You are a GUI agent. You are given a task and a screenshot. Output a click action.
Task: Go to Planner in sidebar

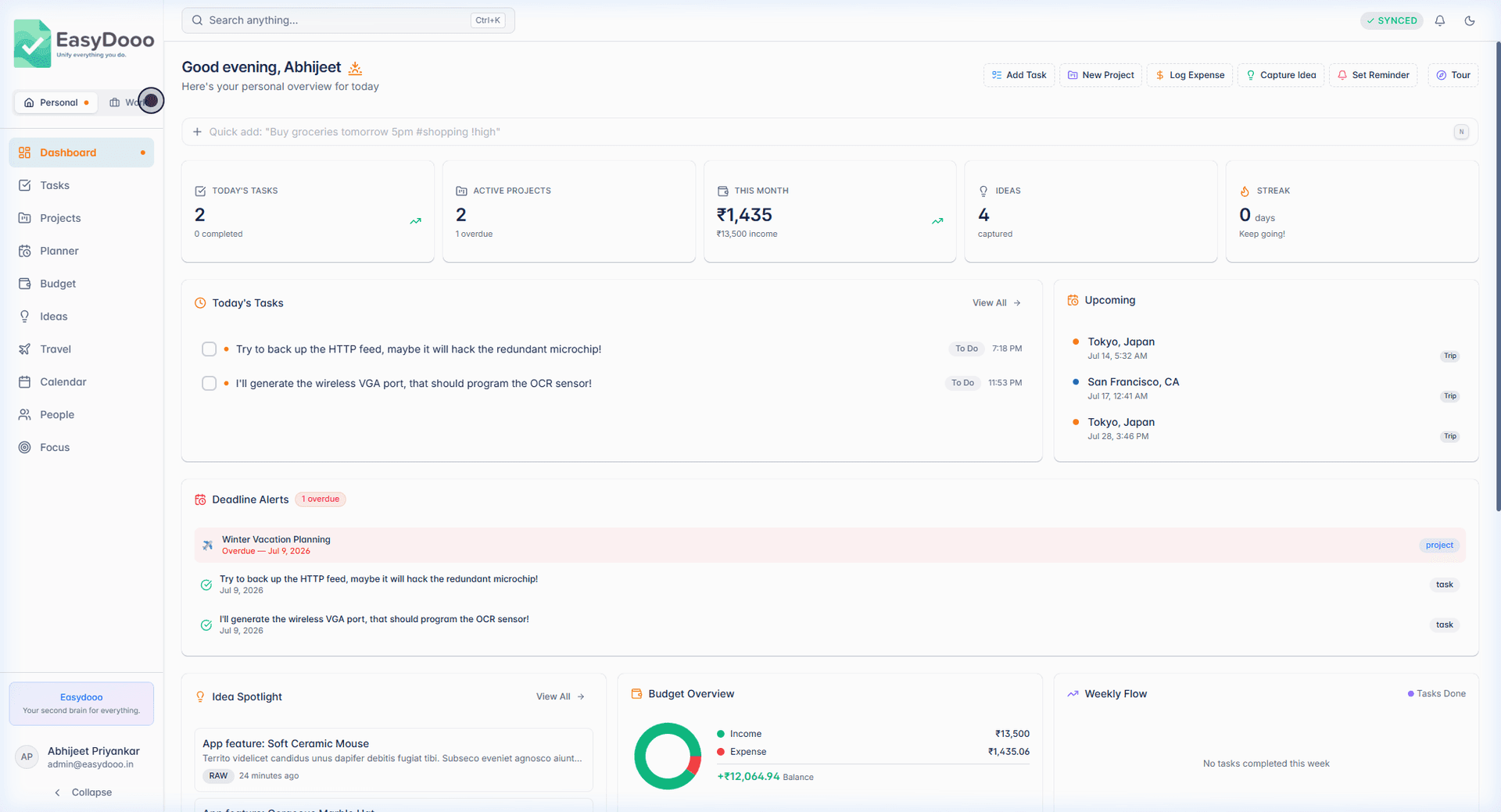[81, 251]
